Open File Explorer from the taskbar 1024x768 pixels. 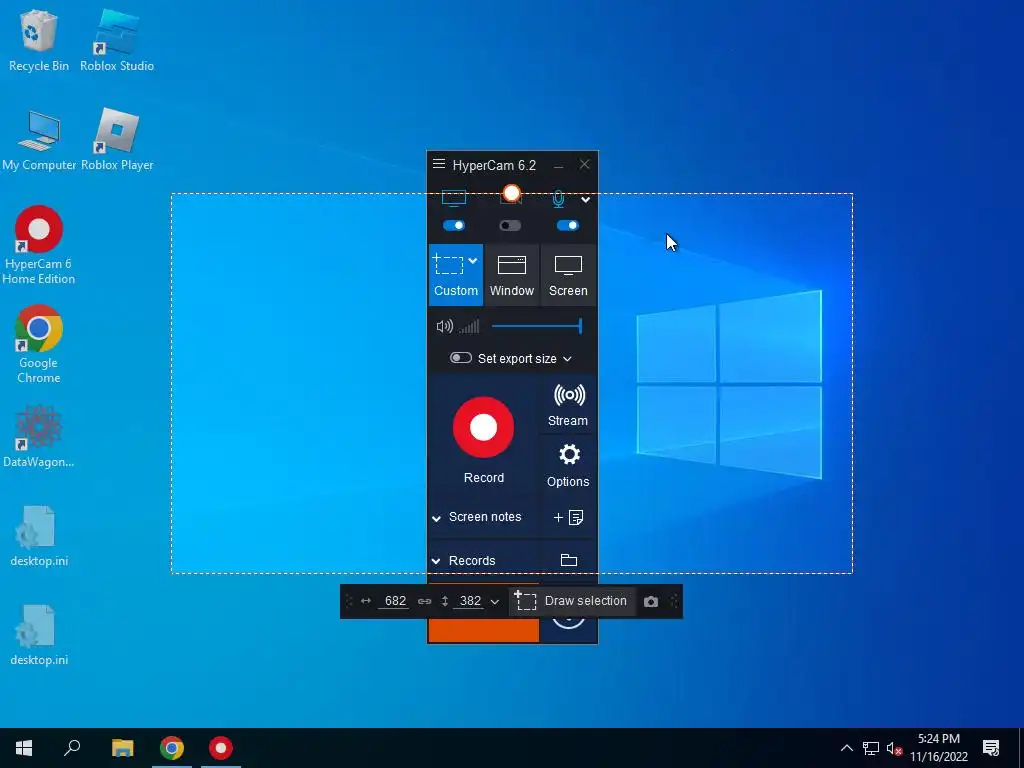(x=122, y=748)
